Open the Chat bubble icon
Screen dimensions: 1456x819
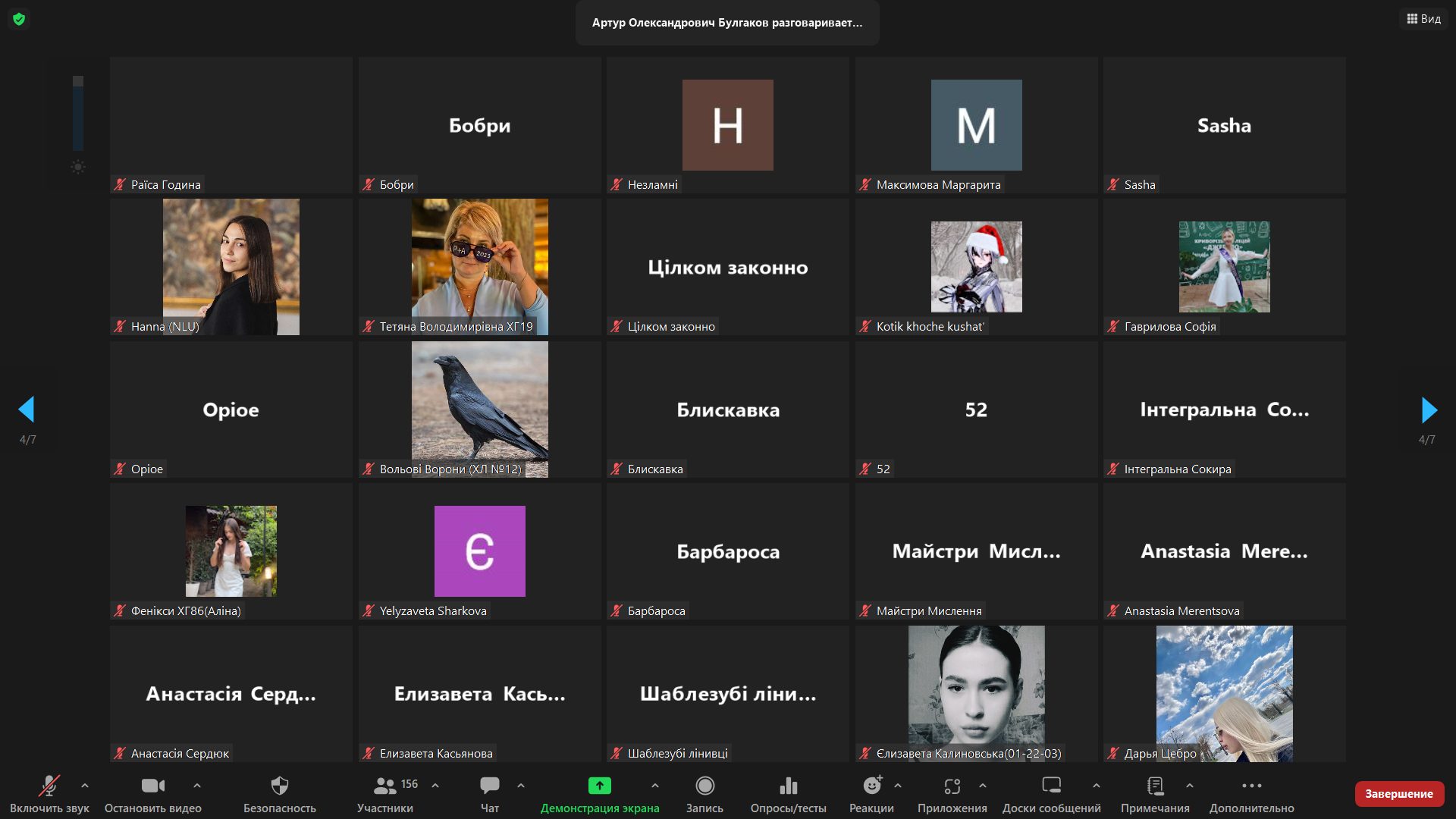point(489,786)
